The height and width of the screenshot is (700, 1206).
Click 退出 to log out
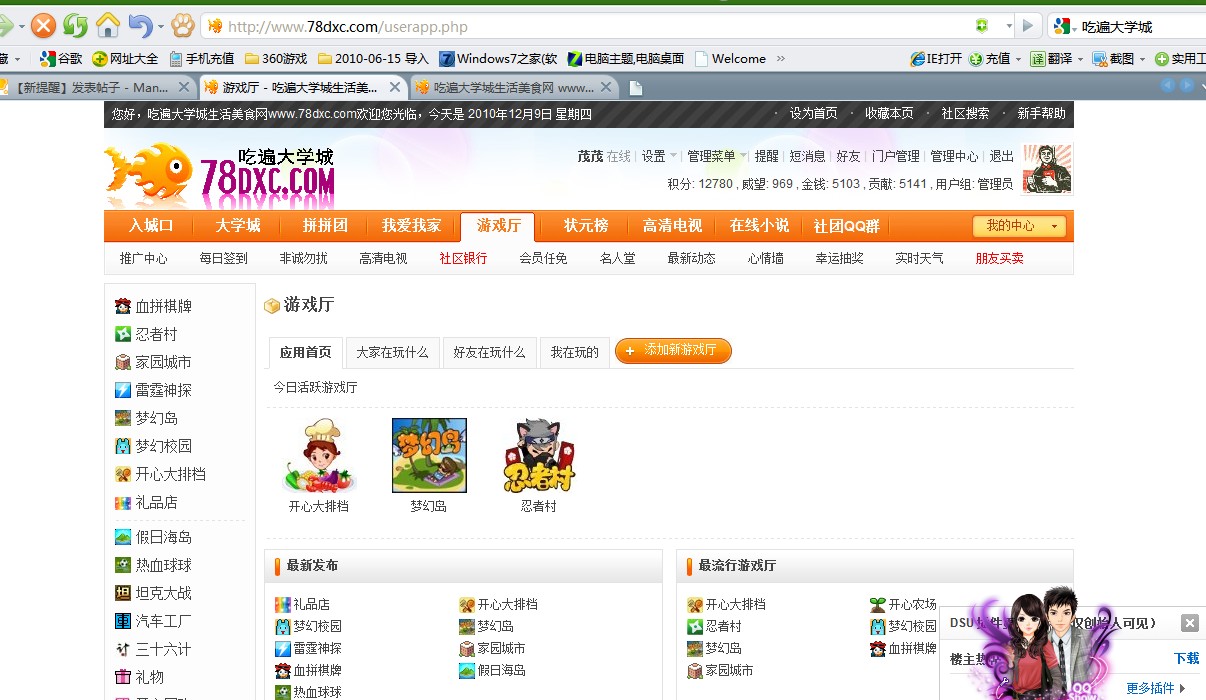click(1001, 156)
